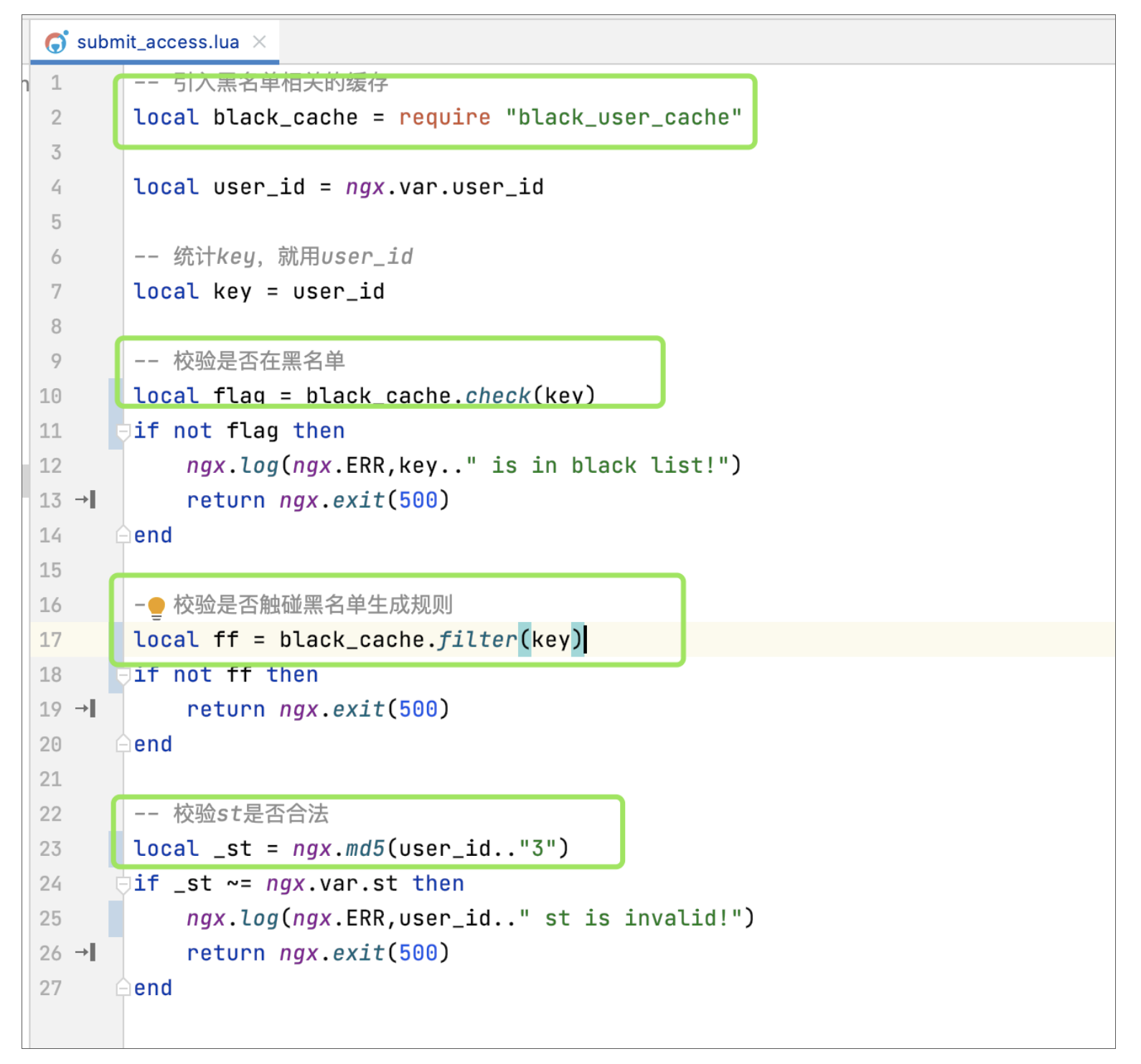This screenshot has height=1064, width=1141.
Task: Click the Lua file icon on the tab
Action: [57, 42]
